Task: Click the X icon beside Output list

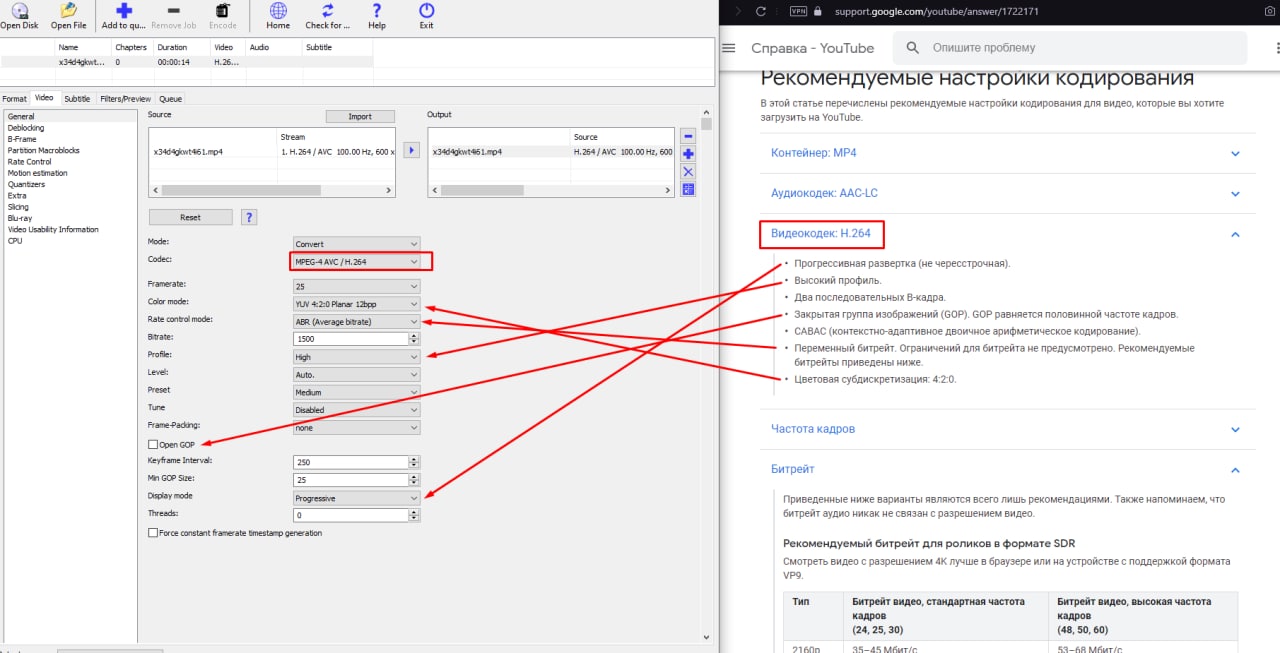Action: click(688, 172)
